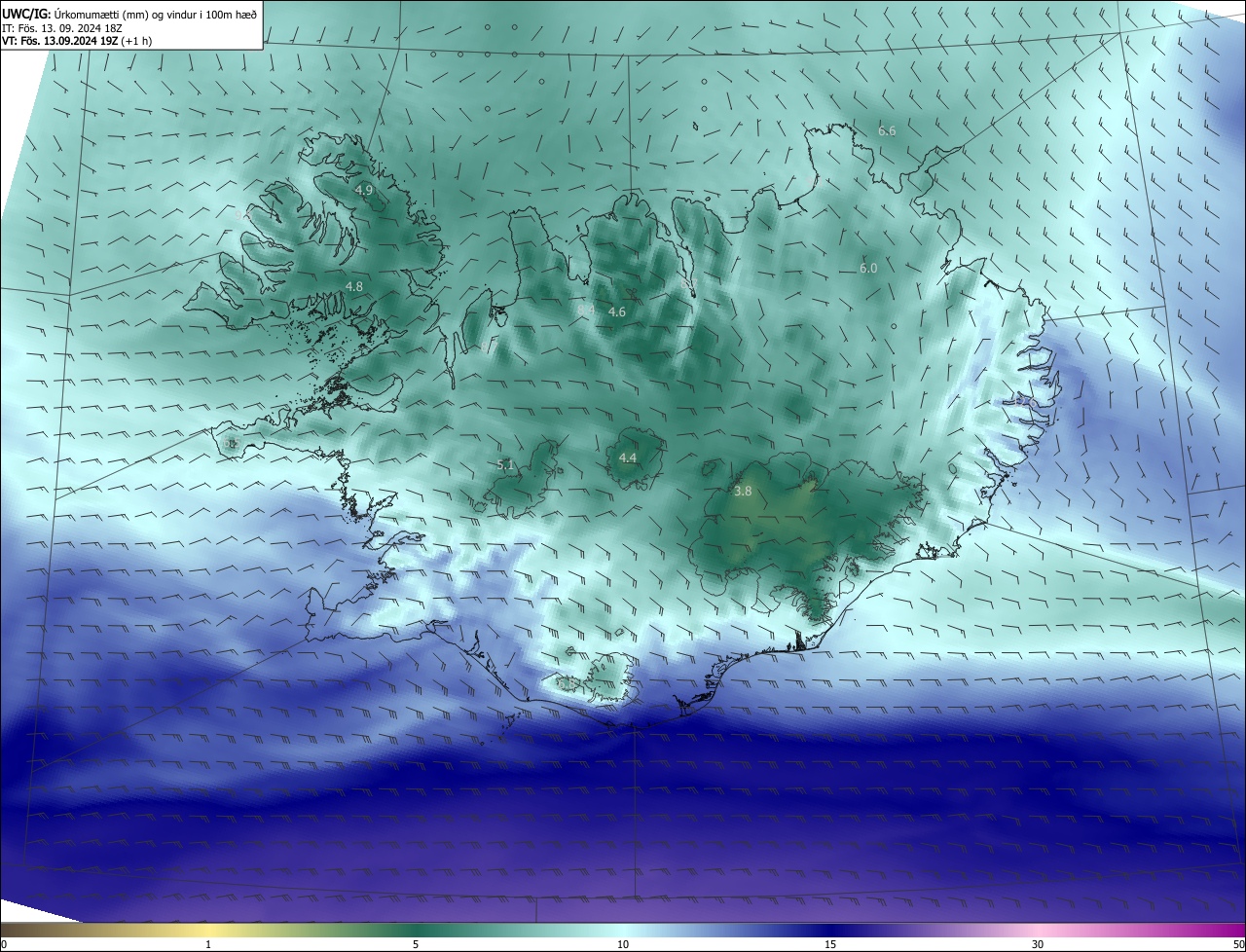The image size is (1246, 952).
Task: Click the colour scale tick label '1'
Action: click(208, 944)
